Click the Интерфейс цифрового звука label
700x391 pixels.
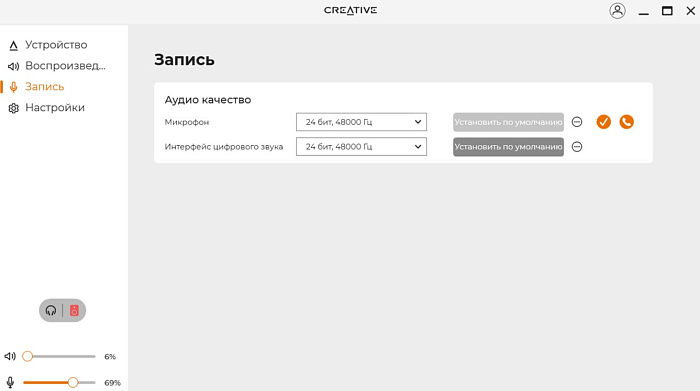(224, 146)
